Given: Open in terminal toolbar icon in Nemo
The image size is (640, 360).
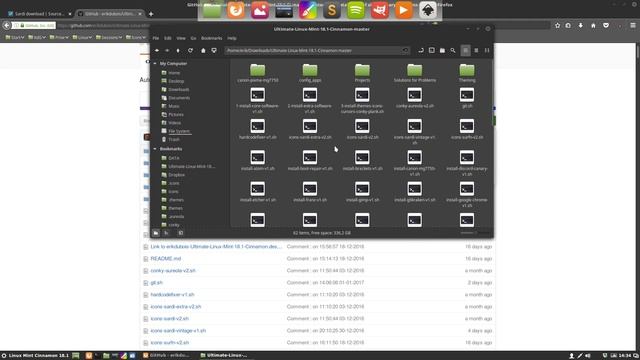Looking at the screenshot, I should click(431, 51).
